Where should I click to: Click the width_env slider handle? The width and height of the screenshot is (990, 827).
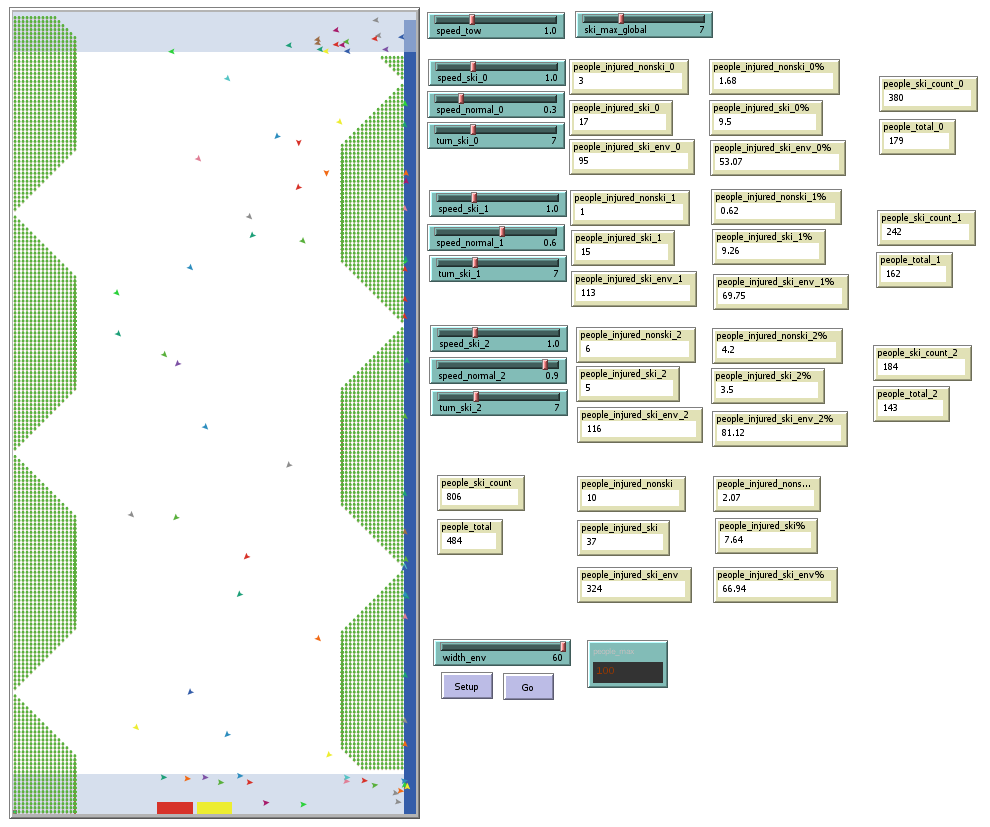[563, 646]
